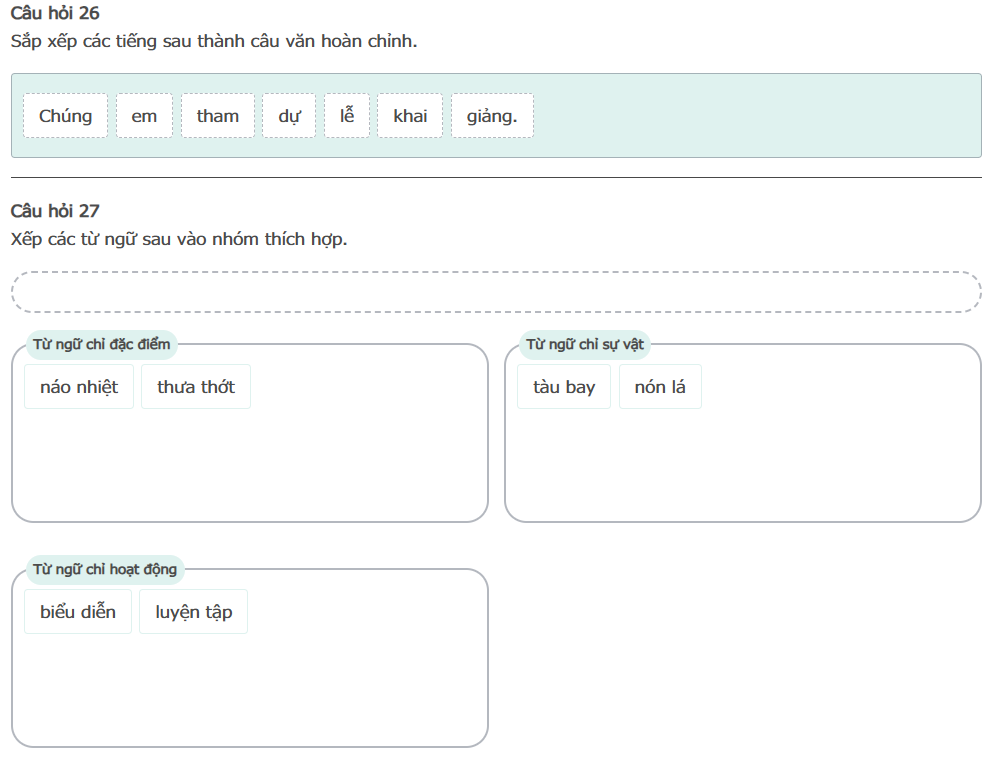The image size is (993, 762).
Task: Click the "Câu hỏi 27" heading
Action: (55, 211)
